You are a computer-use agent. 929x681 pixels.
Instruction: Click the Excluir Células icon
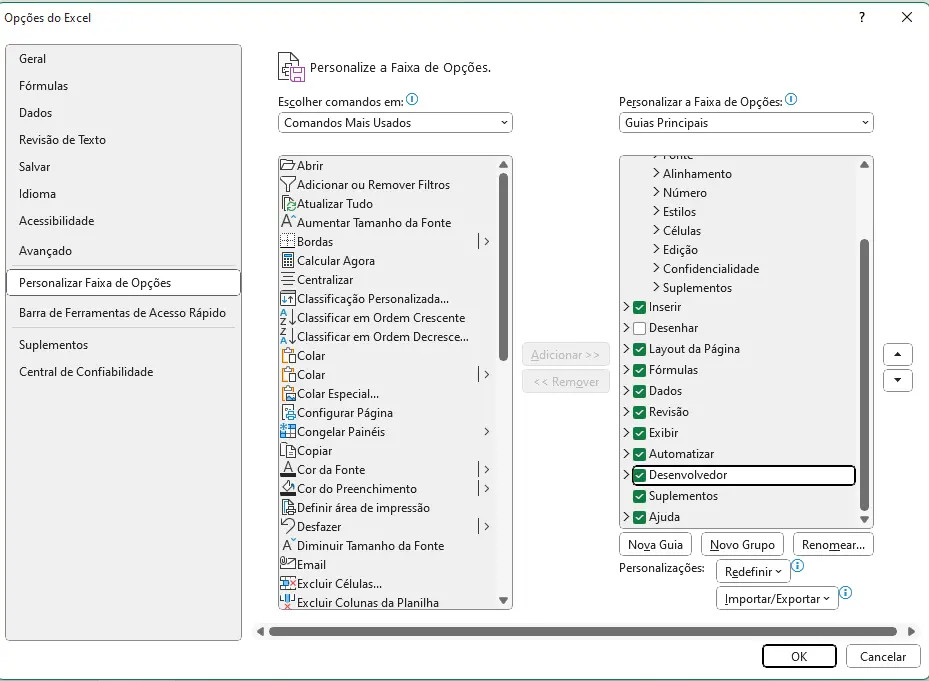point(287,583)
